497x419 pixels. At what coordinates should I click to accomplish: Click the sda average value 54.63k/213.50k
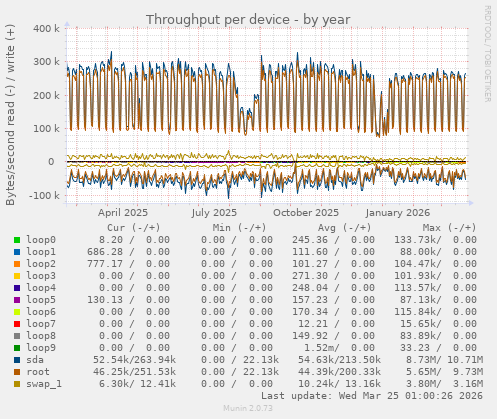(339, 360)
